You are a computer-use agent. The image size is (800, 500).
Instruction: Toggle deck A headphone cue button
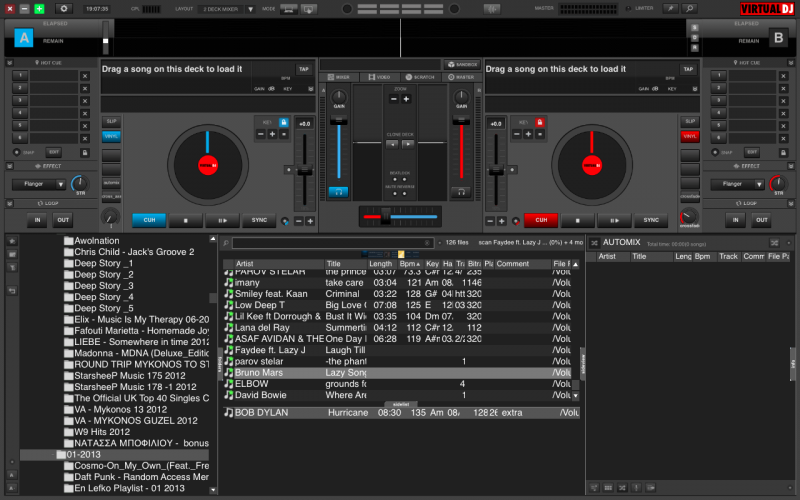coord(338,192)
